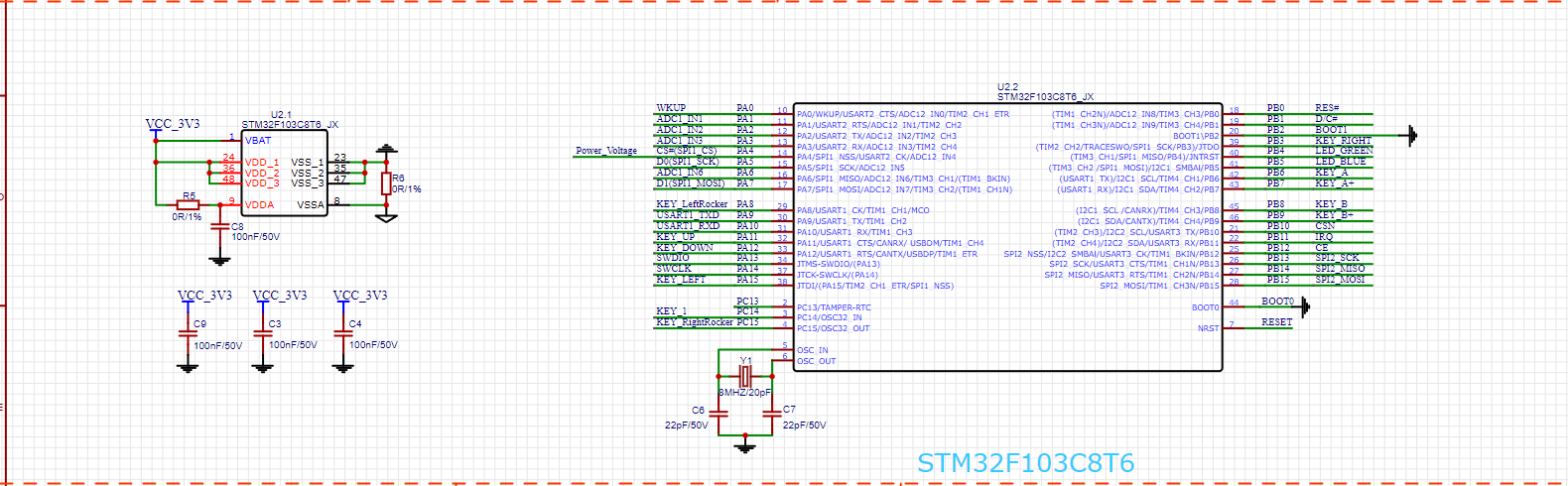Screen dimensions: 1568x486
Task: Click the RES# net label
Action: [1328, 108]
